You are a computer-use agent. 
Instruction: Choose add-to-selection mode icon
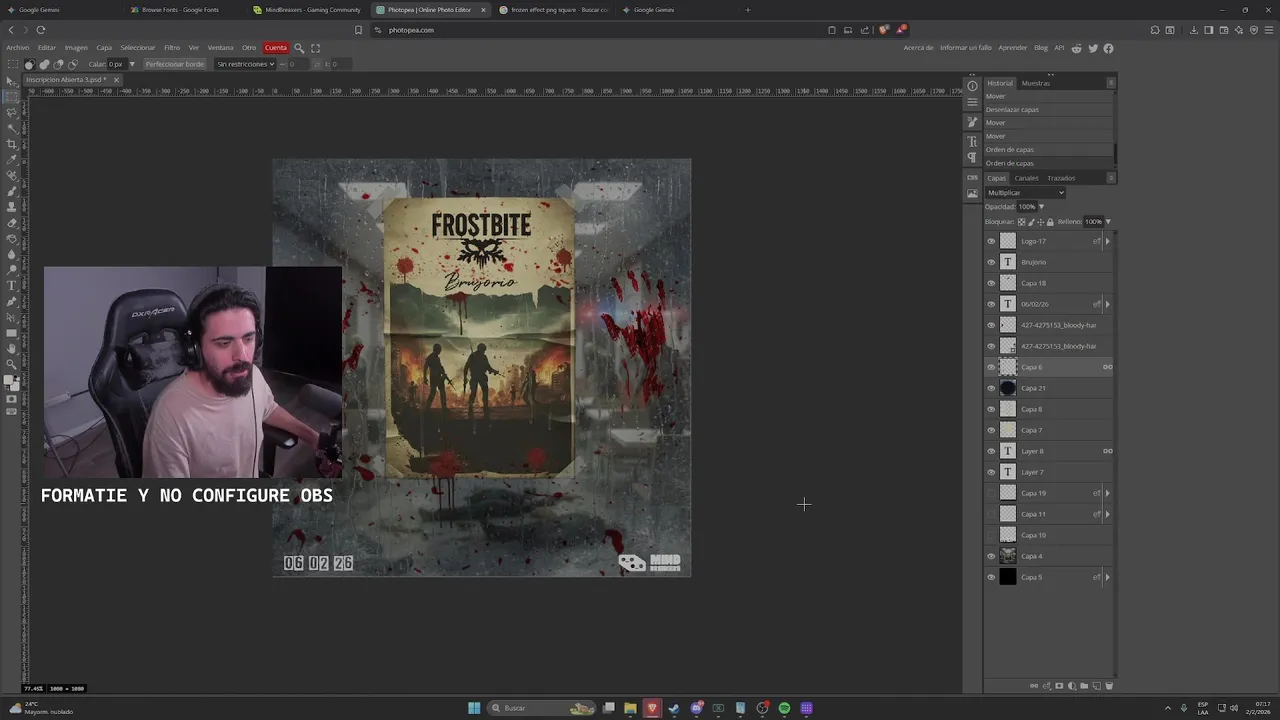43,64
